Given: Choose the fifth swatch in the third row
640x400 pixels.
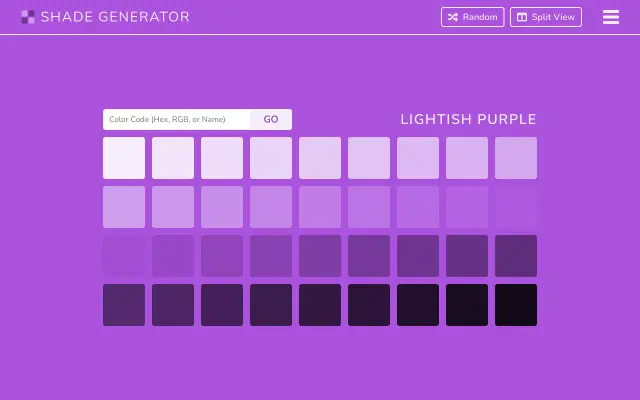Looking at the screenshot, I should coord(320,256).
